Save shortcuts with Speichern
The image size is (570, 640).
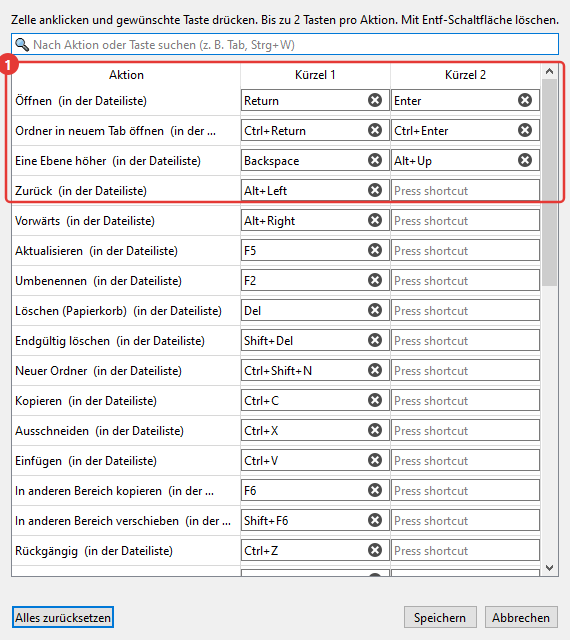coord(440,617)
